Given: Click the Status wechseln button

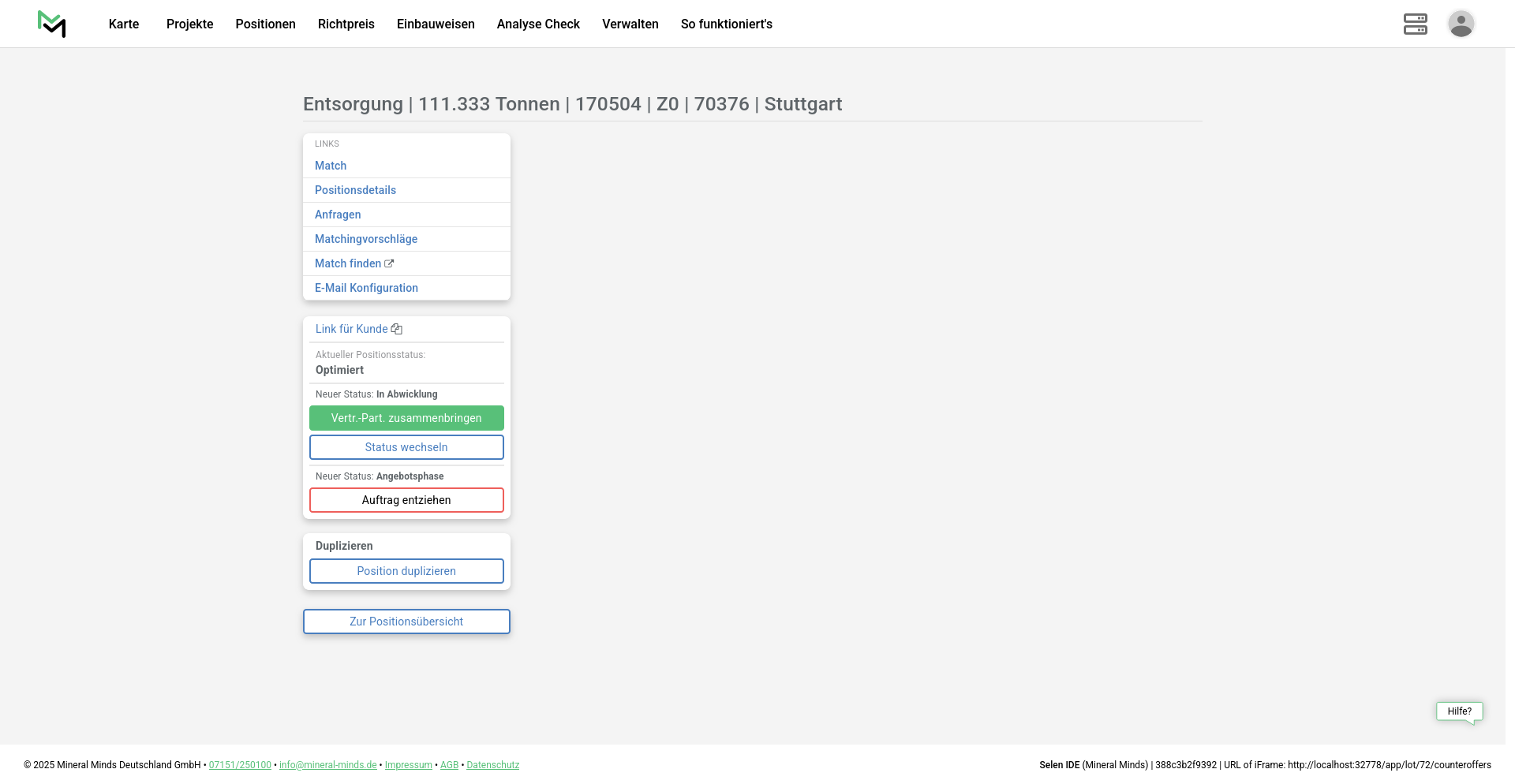Looking at the screenshot, I should [406, 447].
